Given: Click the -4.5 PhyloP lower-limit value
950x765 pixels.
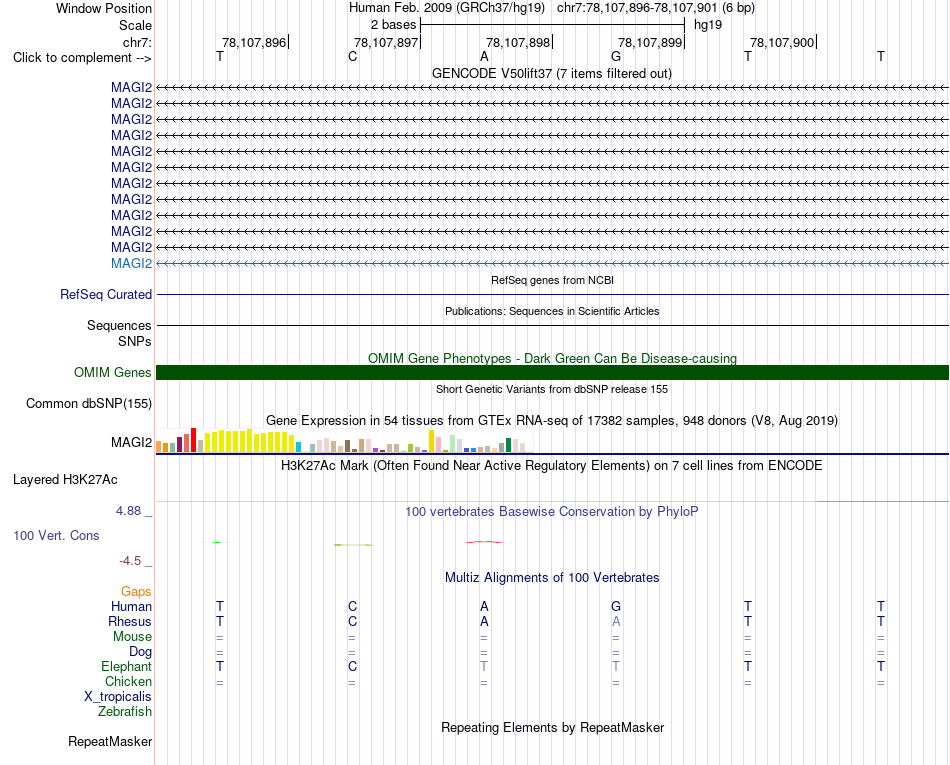Looking at the screenshot, I should pos(130,561).
